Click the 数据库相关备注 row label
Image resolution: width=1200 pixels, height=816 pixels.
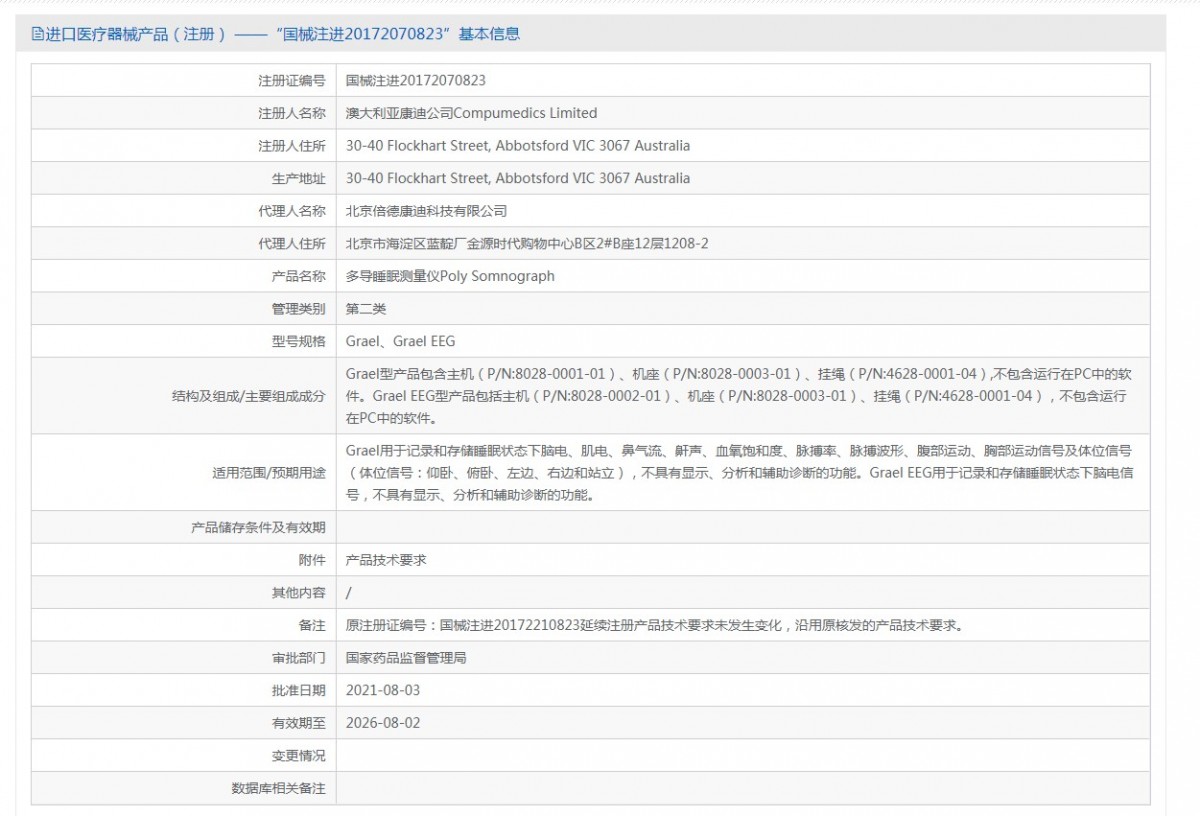coord(278,788)
